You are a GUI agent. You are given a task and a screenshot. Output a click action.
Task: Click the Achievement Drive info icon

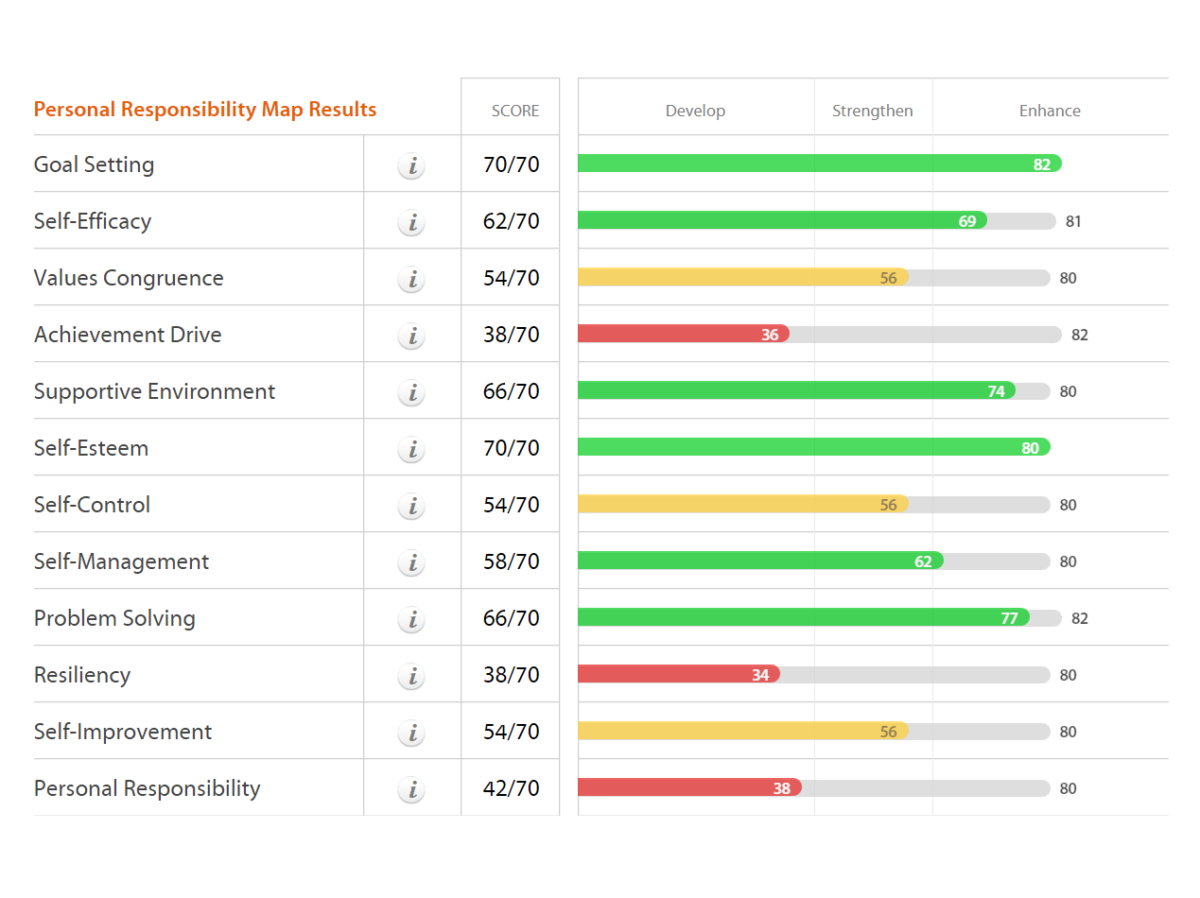[x=411, y=336]
